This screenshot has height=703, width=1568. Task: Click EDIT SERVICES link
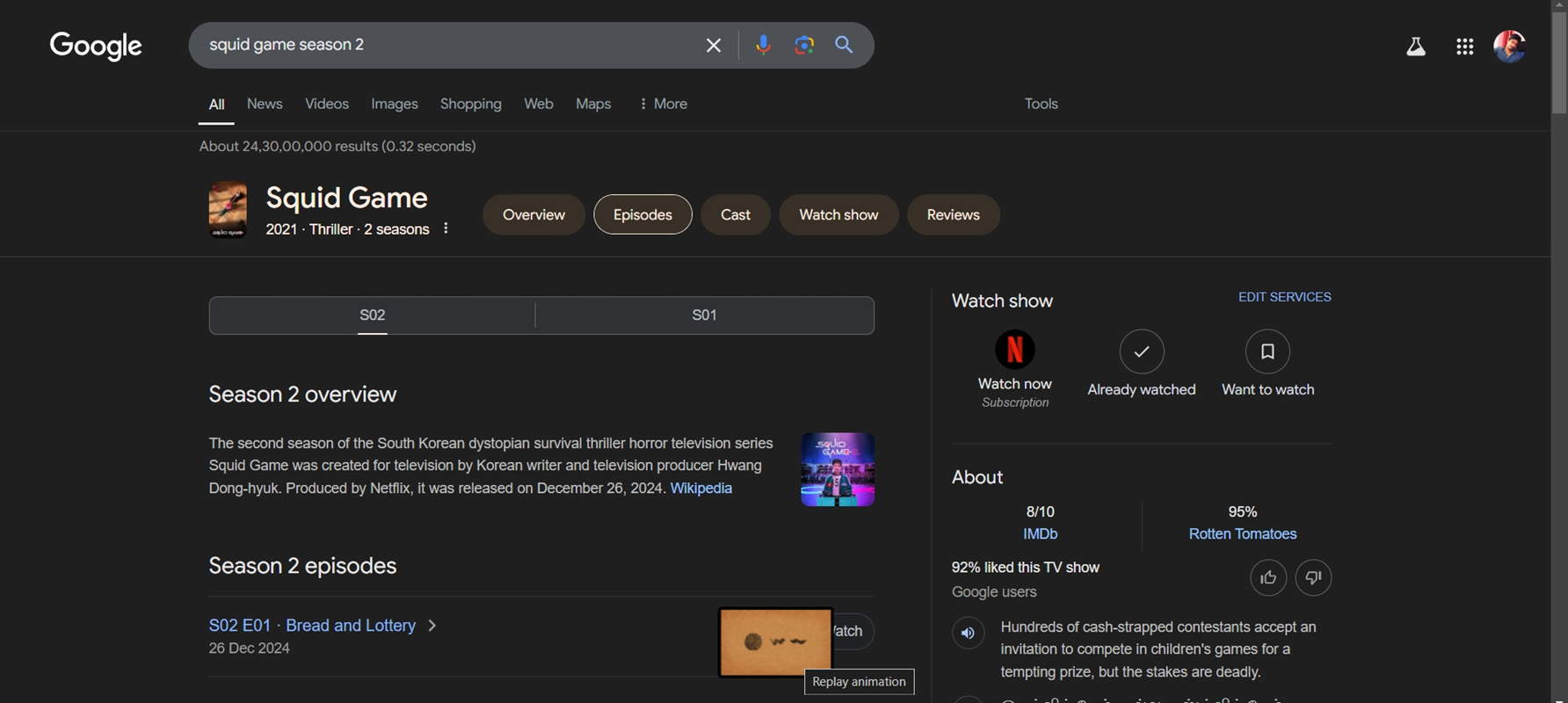[x=1284, y=297]
